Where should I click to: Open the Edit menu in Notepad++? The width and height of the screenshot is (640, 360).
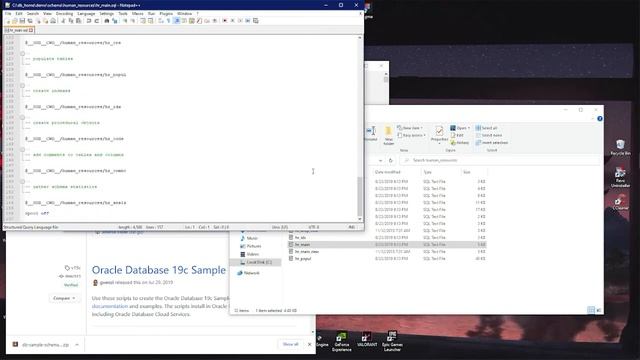coord(19,13)
